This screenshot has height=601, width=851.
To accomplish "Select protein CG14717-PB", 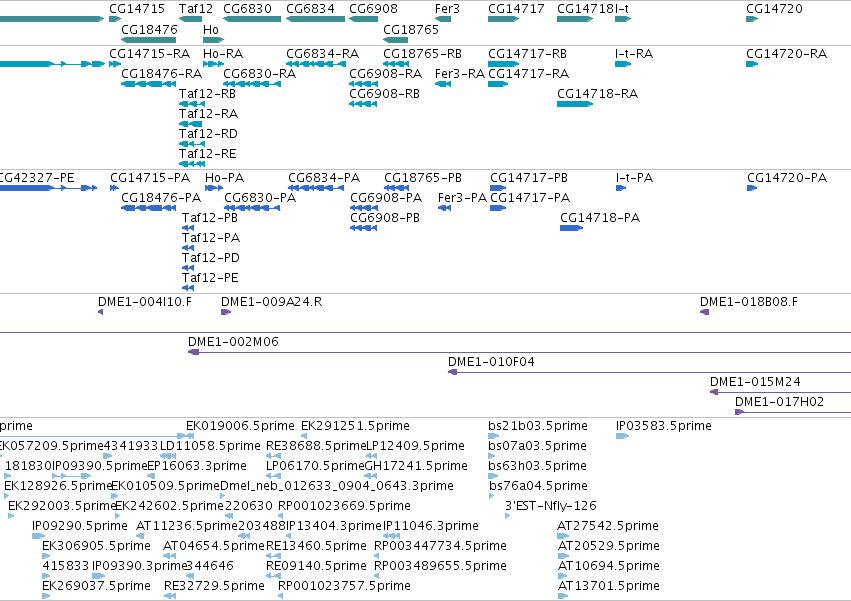I will click(529, 178).
